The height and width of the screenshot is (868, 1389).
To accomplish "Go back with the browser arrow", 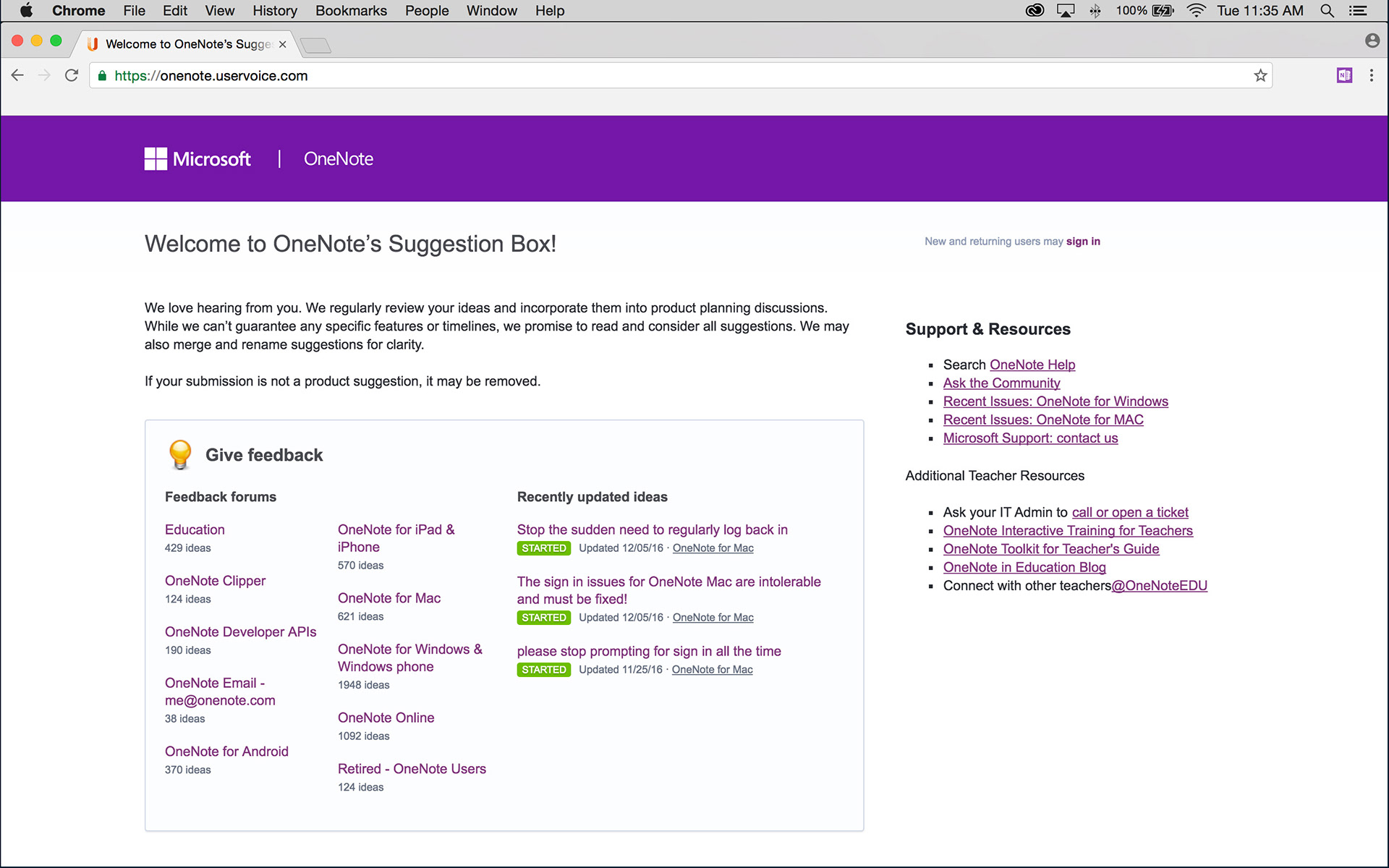I will [18, 75].
